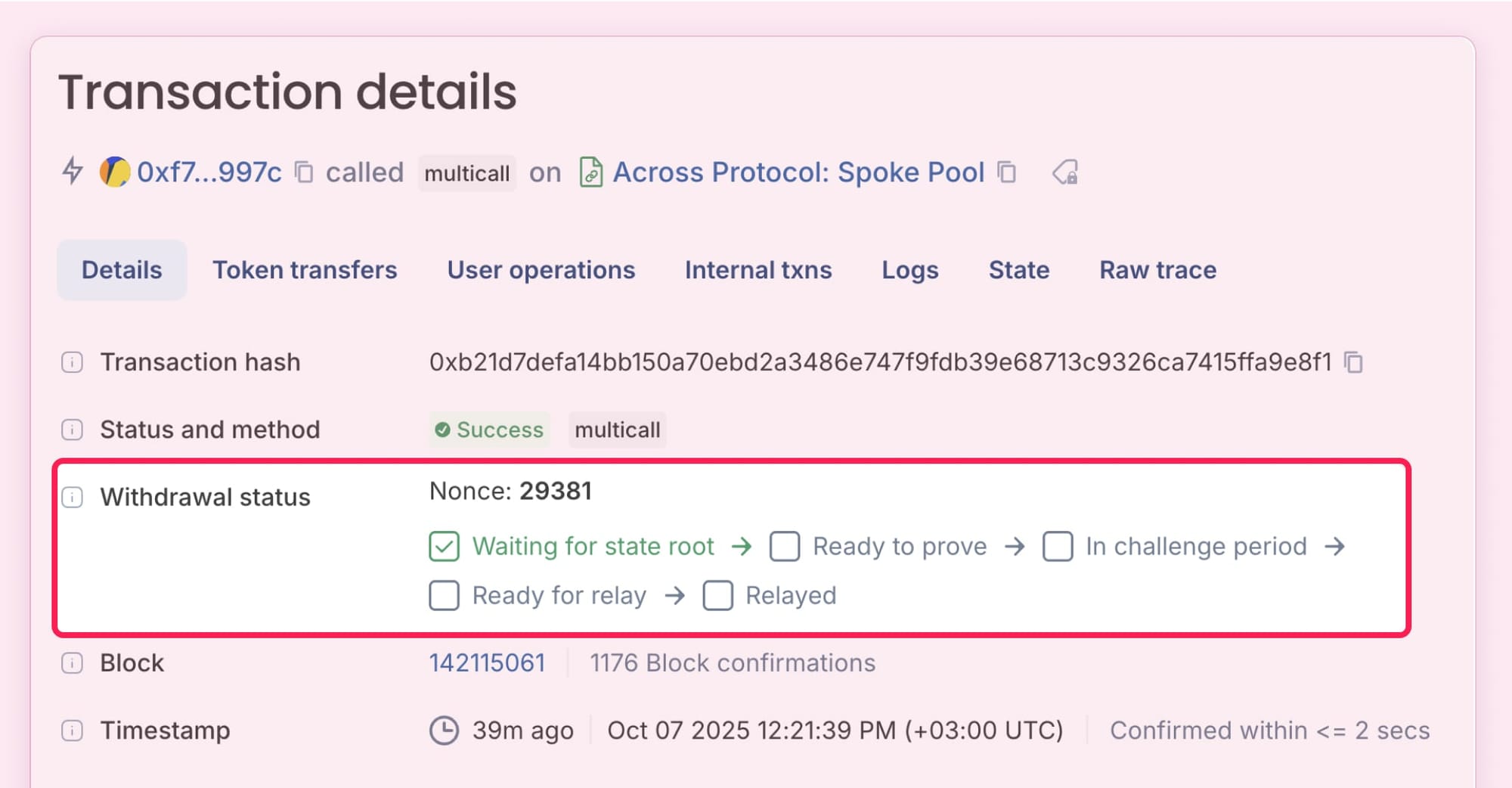Click the info icon beside Transaction hash
Viewport: 1512px width, 788px height.
click(x=72, y=362)
